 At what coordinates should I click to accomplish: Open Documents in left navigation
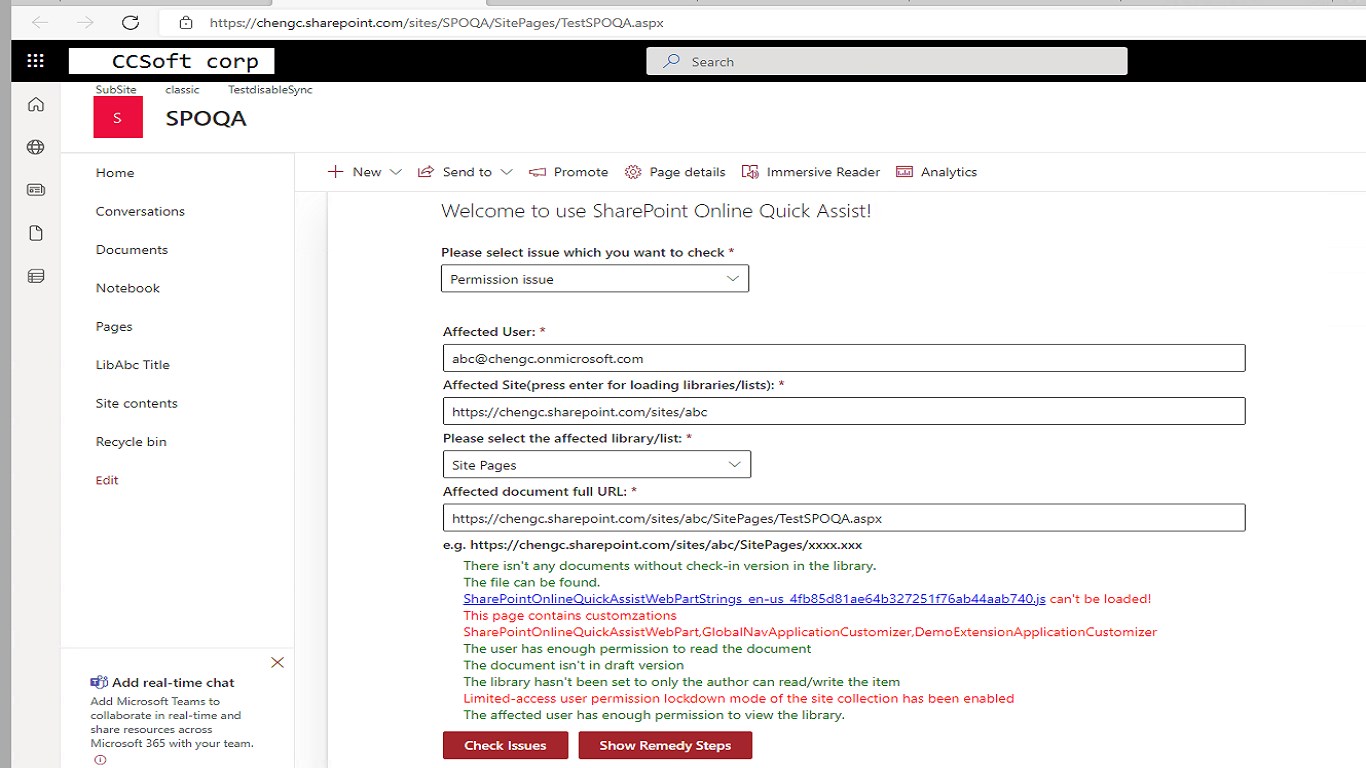point(132,250)
